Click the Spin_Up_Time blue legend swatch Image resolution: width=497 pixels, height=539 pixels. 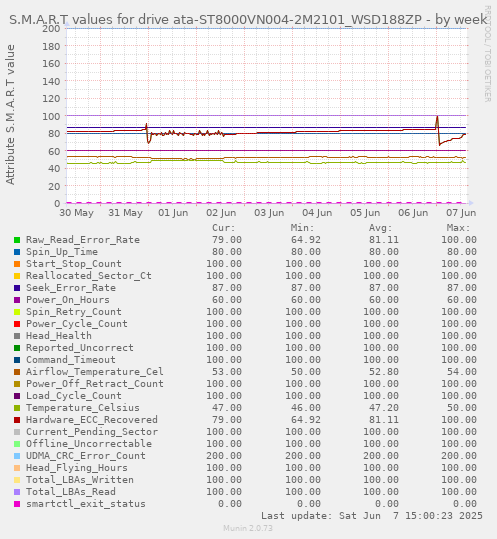coord(17,252)
